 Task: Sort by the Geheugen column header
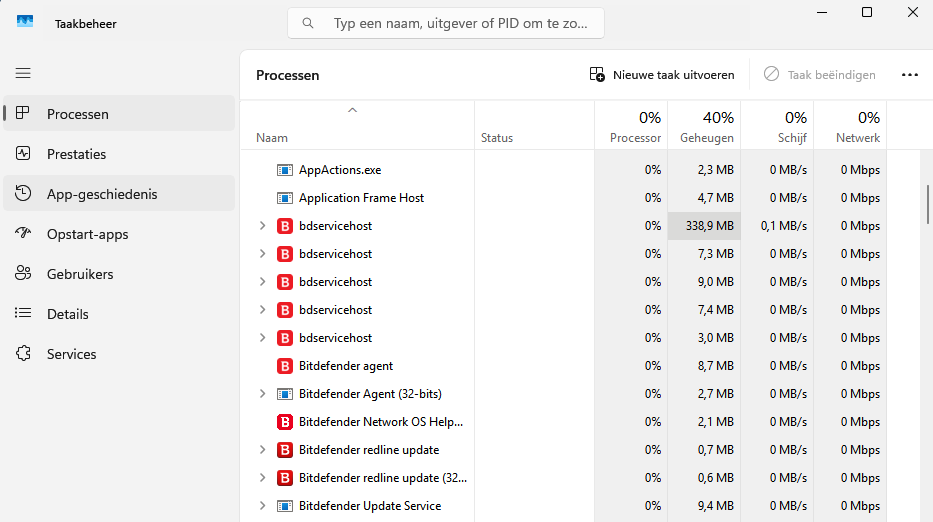(x=704, y=125)
